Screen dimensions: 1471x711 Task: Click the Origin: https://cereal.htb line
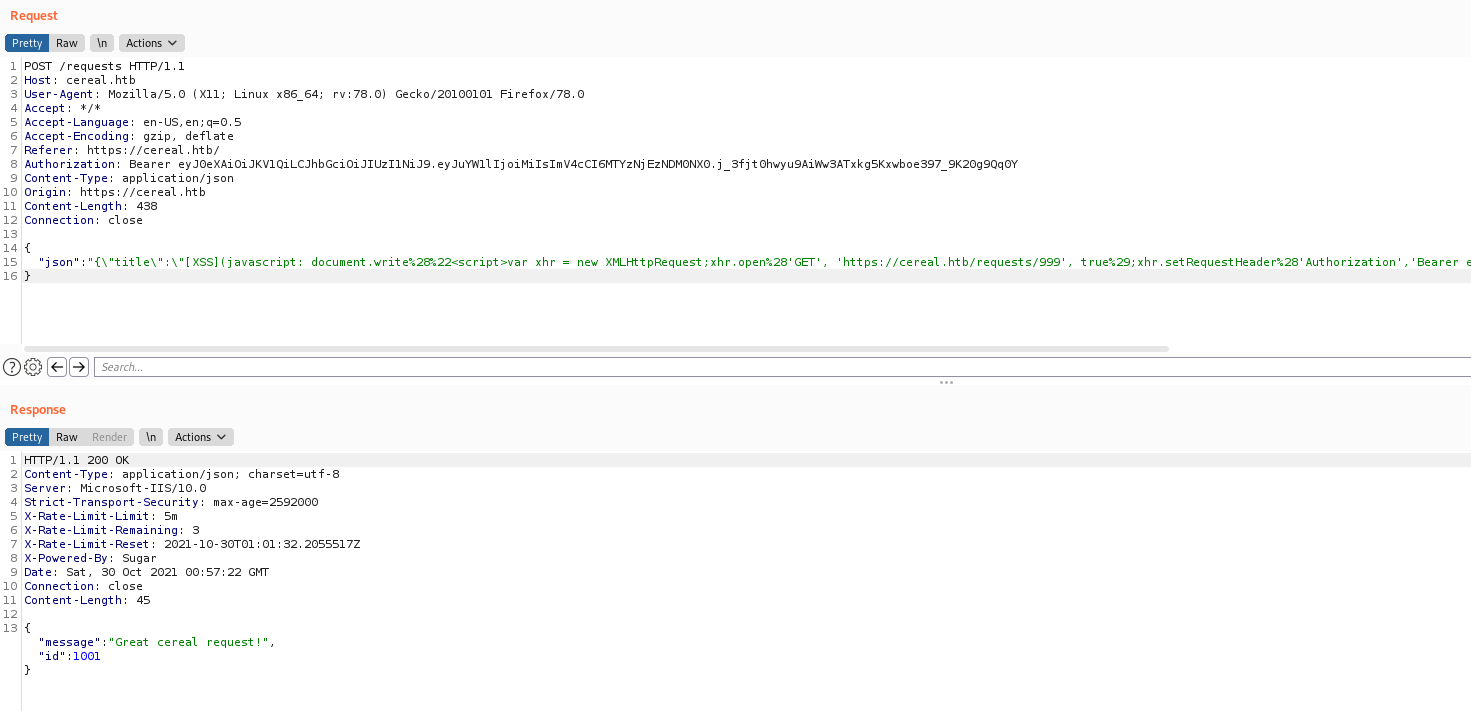coord(115,192)
